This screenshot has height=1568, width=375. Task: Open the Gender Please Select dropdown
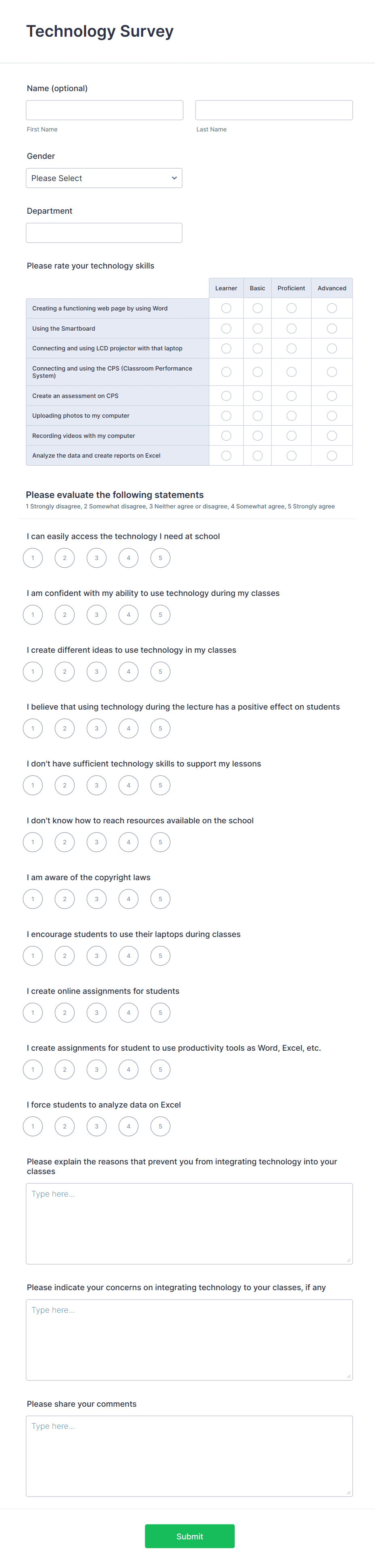click(x=104, y=178)
